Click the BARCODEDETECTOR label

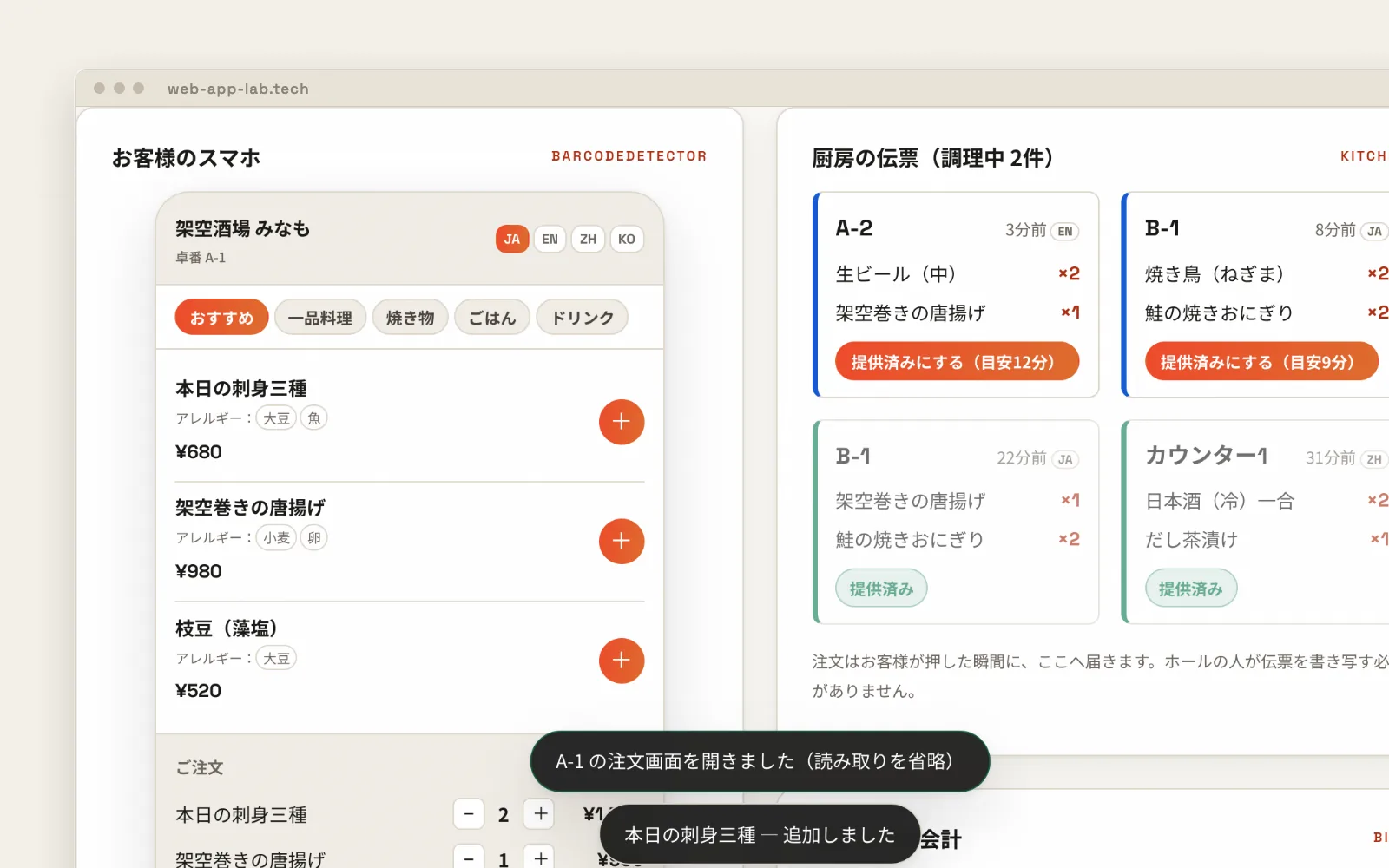click(x=629, y=156)
